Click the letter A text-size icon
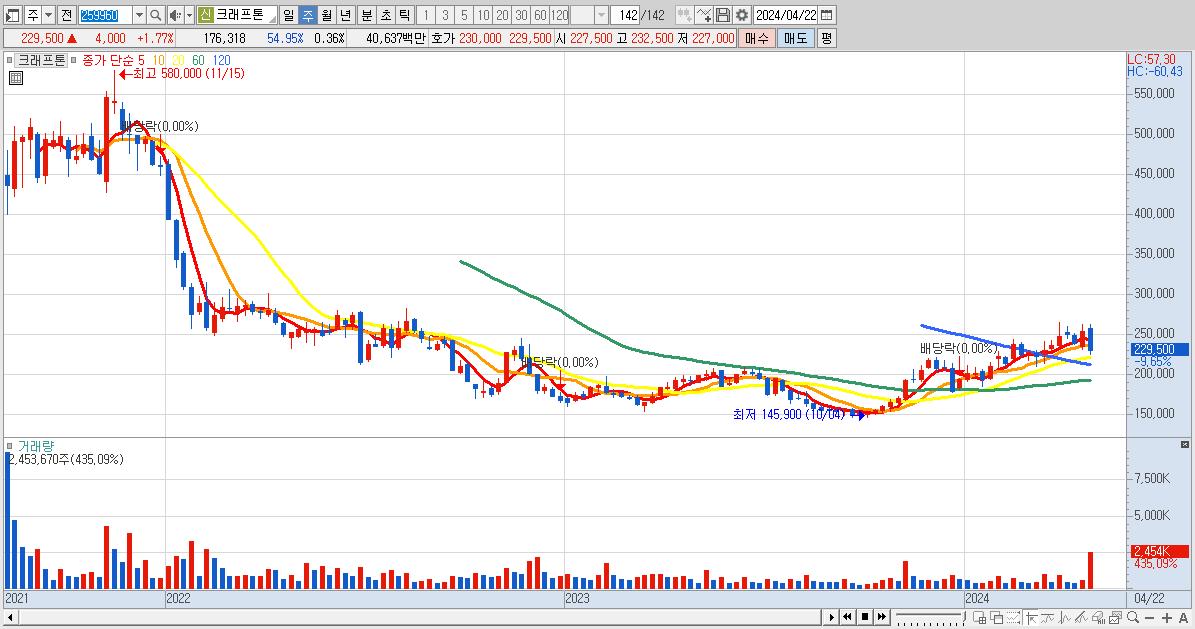This screenshot has height=629, width=1195. tap(1184, 618)
